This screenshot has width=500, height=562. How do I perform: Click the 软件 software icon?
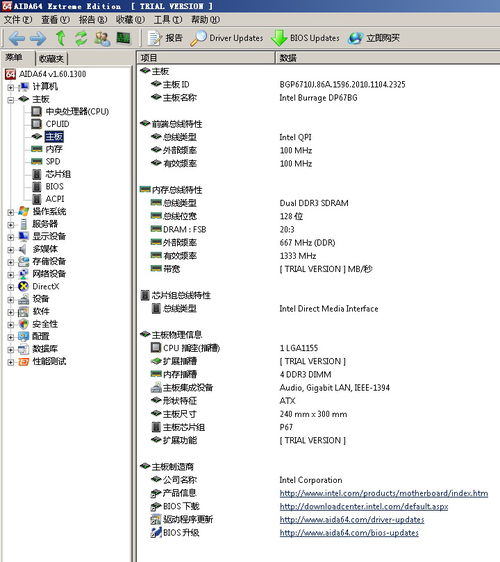24,311
